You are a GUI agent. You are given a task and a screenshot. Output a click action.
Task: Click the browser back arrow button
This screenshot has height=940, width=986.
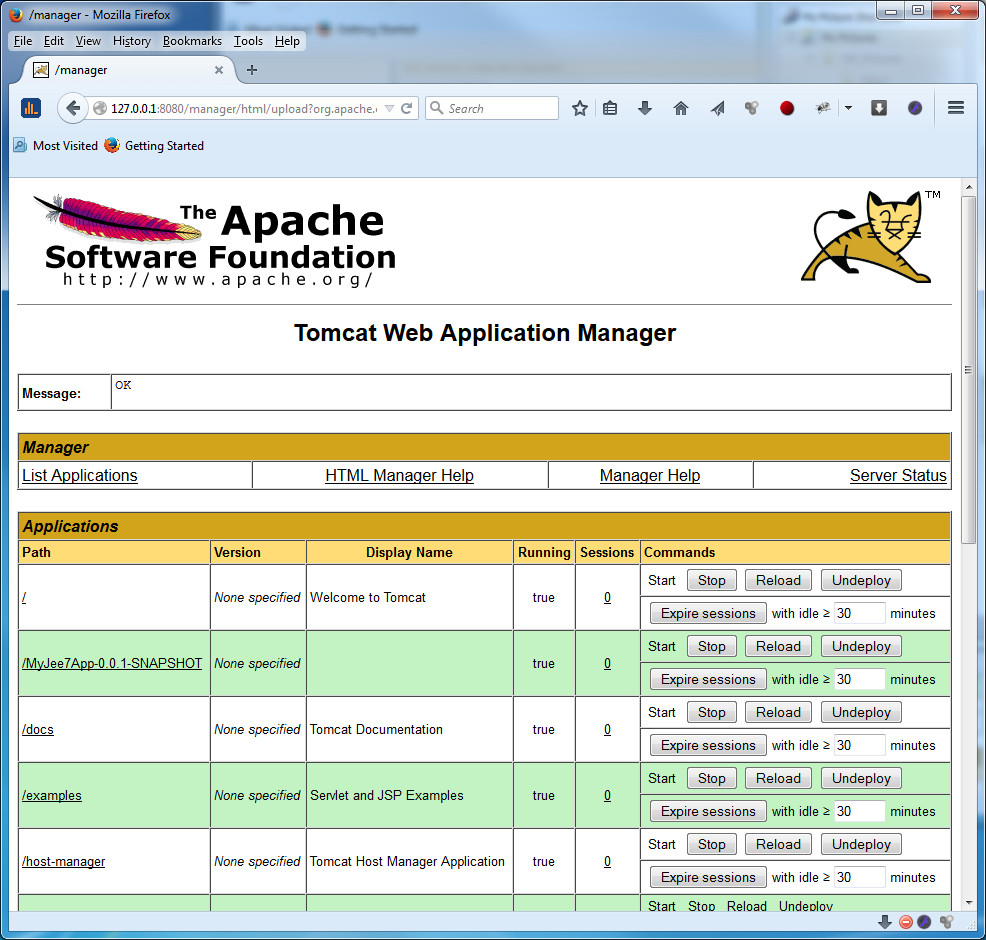(x=73, y=109)
